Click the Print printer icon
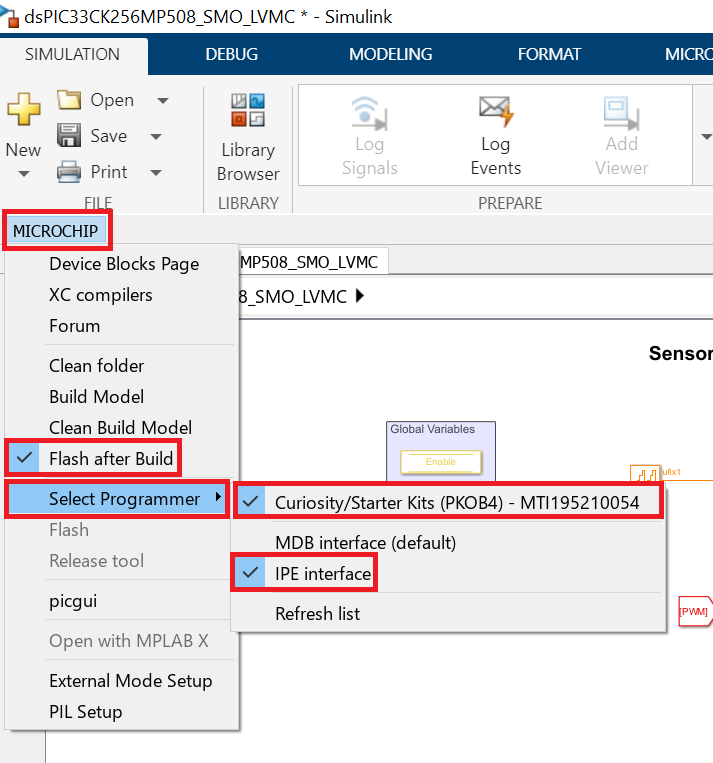Image resolution: width=713 pixels, height=763 pixels. click(69, 172)
